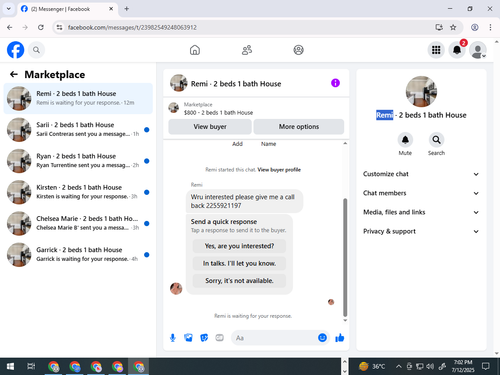Click the site information icon in address bar

point(59,27)
